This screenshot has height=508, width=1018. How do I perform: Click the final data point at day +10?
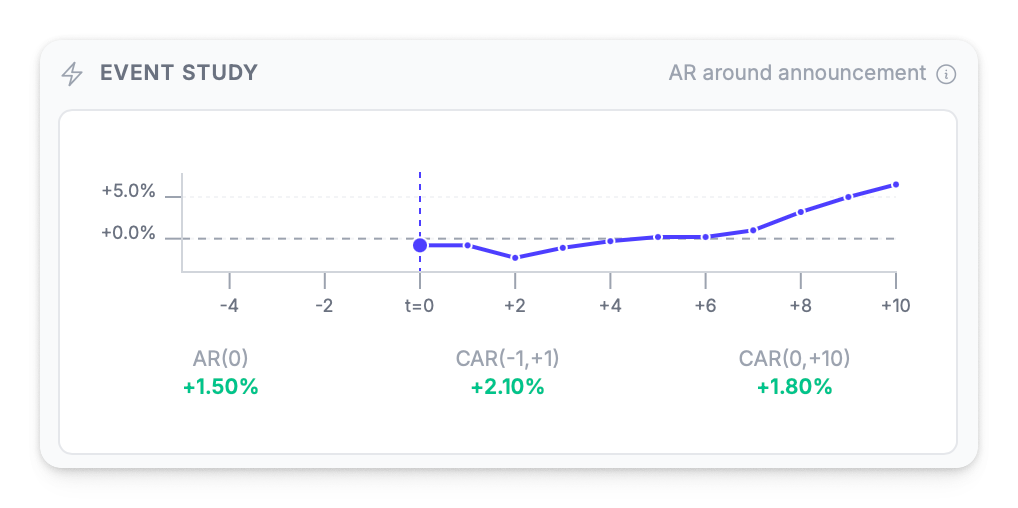(896, 185)
